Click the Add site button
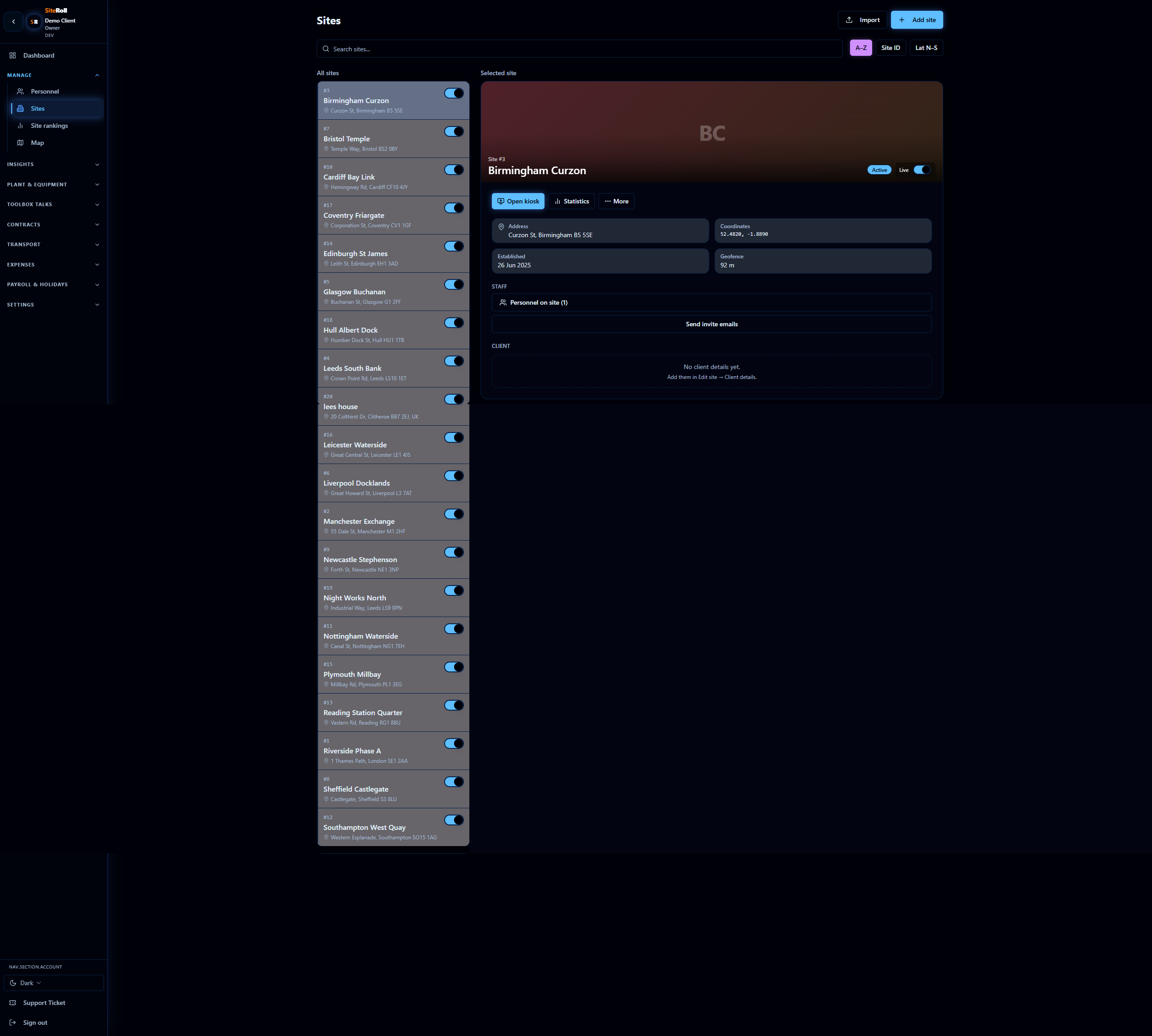 [x=916, y=20]
